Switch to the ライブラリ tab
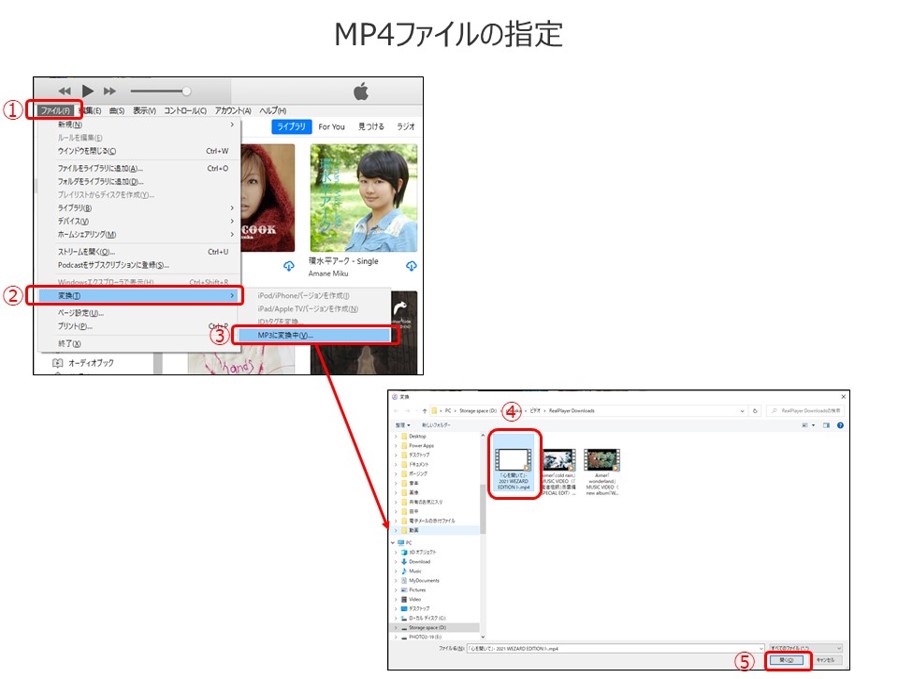This screenshot has width=898, height=679. [292, 127]
